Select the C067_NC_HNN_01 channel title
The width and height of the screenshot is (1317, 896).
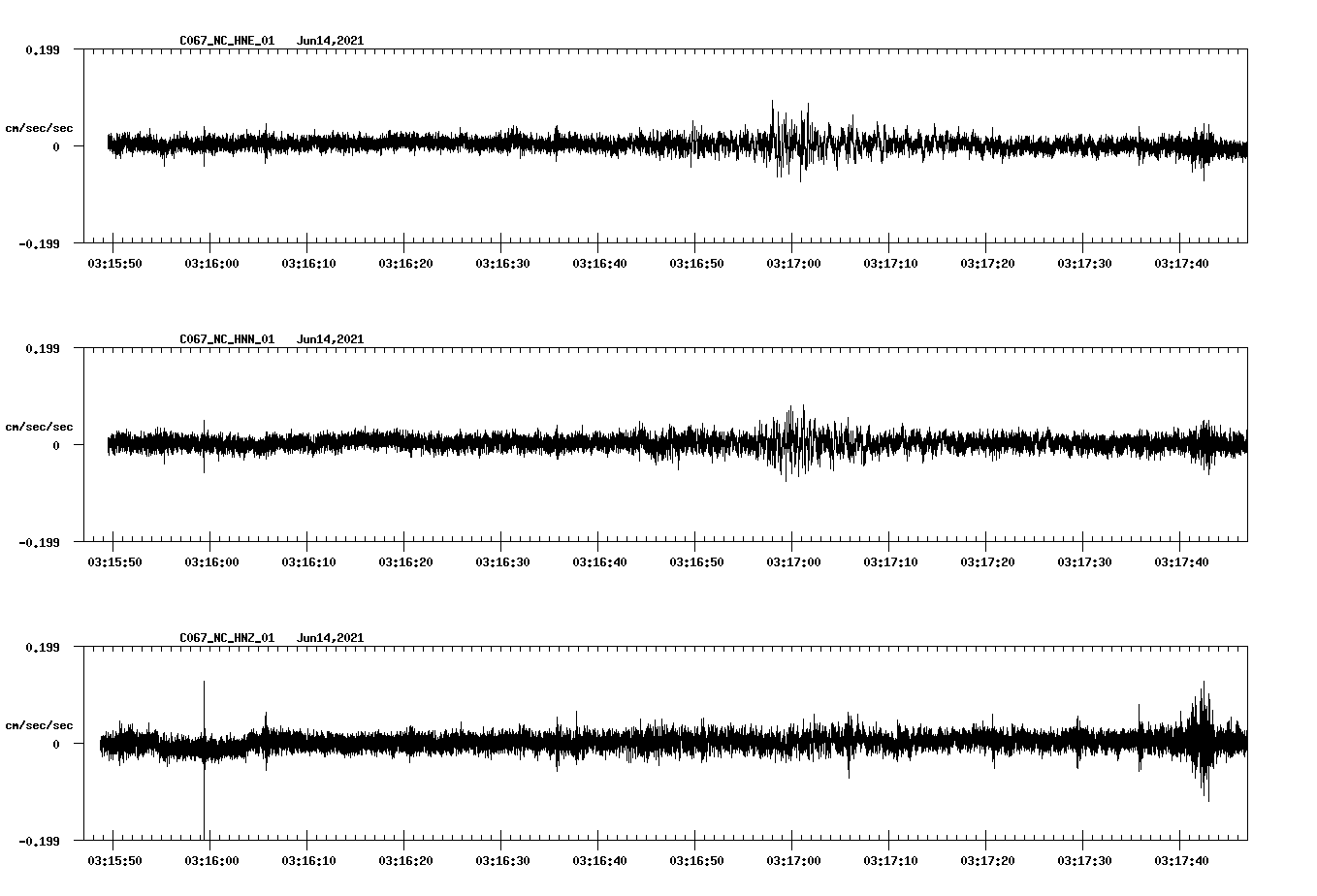[227, 339]
